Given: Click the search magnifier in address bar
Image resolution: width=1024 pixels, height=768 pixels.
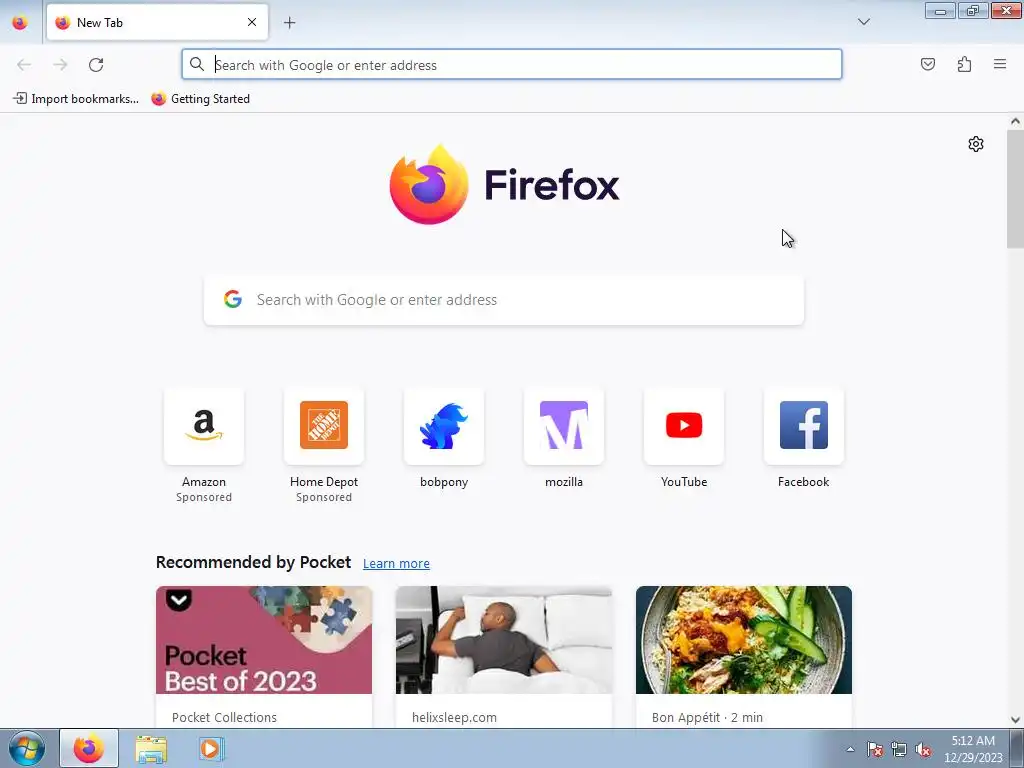Looking at the screenshot, I should click(197, 64).
